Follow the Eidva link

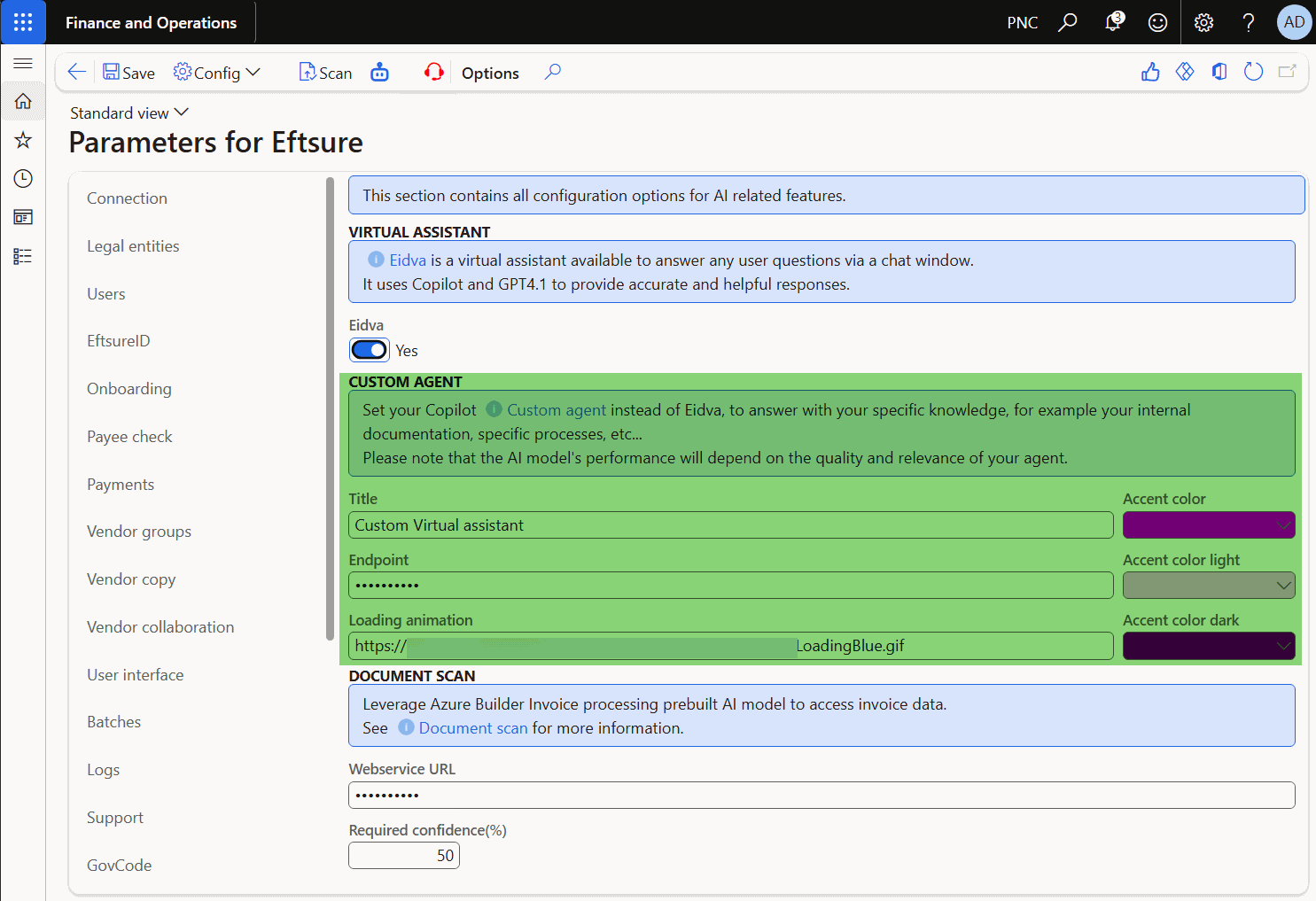(408, 260)
